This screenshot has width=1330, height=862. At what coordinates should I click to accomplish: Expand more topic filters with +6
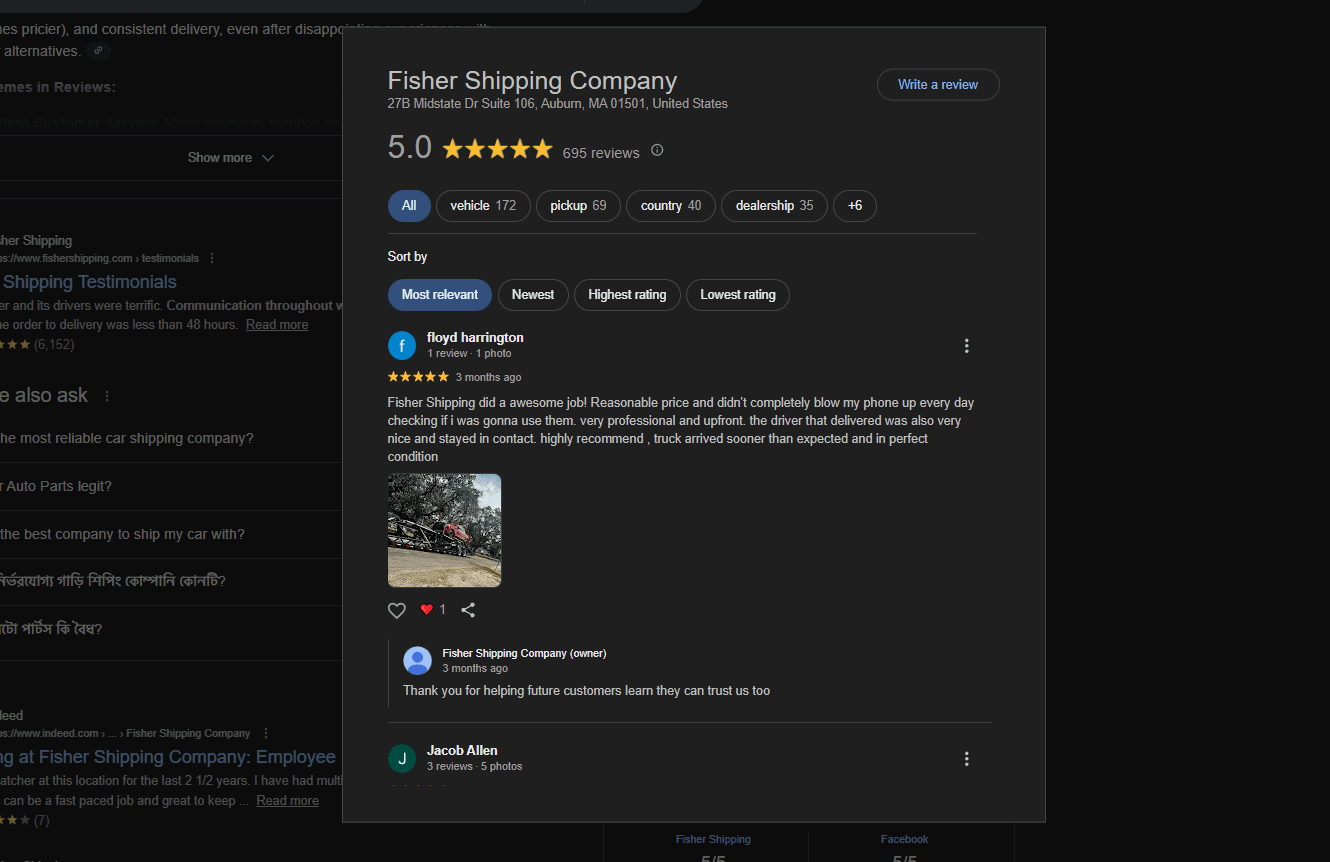pyautogui.click(x=854, y=206)
